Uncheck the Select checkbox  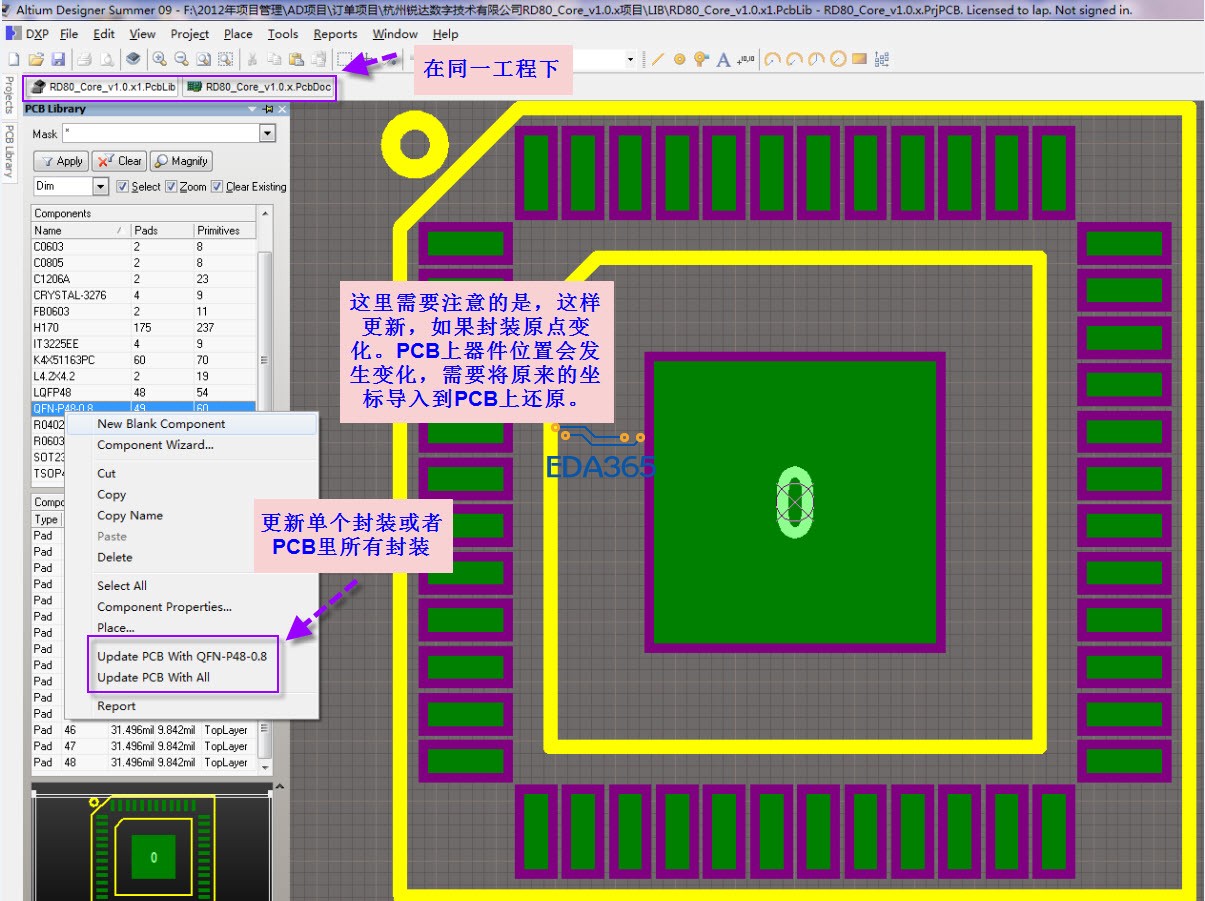pyautogui.click(x=123, y=187)
